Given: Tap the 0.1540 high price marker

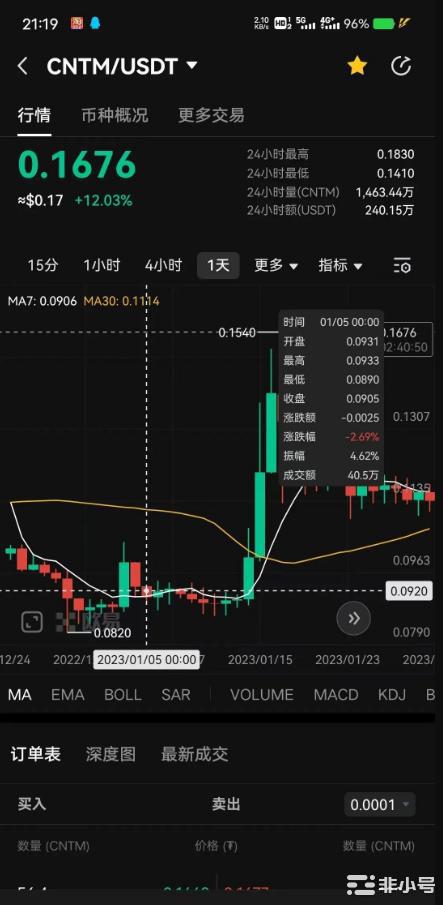Looking at the screenshot, I should (x=236, y=333).
